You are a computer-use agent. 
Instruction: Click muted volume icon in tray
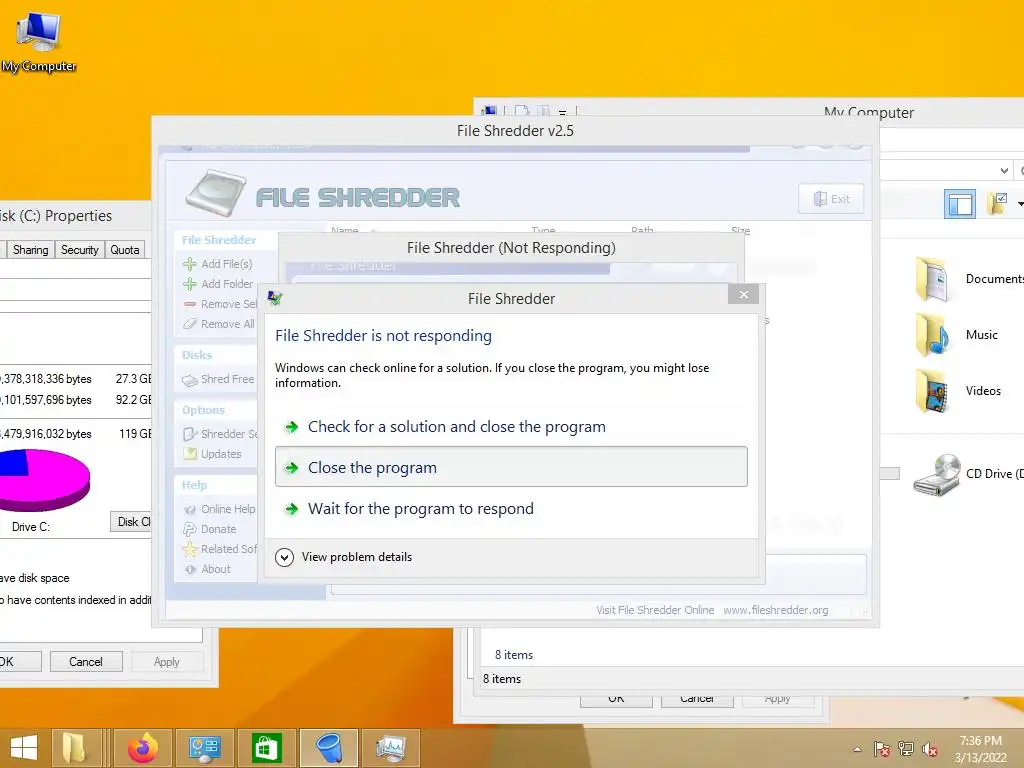930,749
